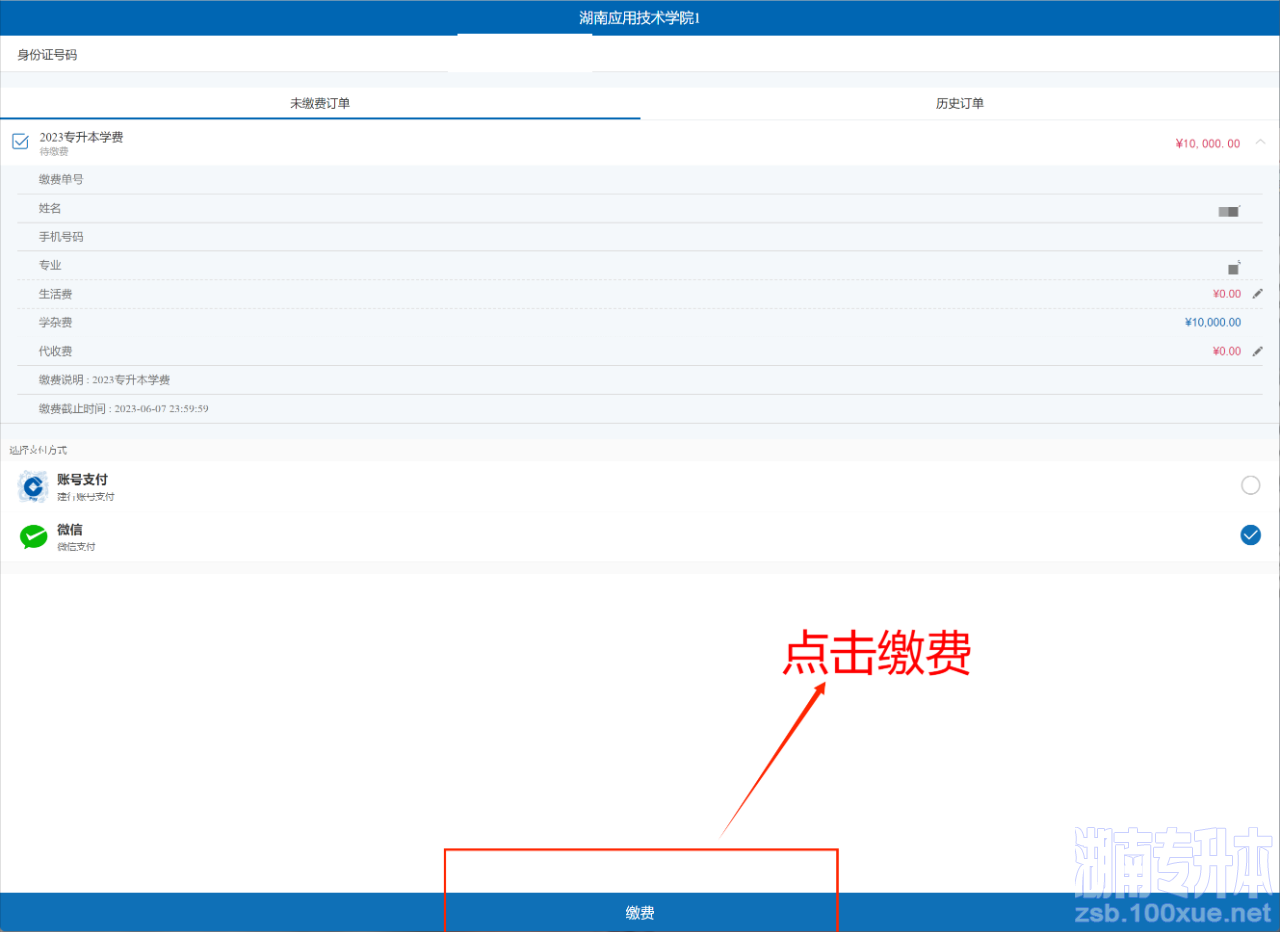
Task: Click the 湖南应用技术学院1 header title
Action: (x=640, y=18)
